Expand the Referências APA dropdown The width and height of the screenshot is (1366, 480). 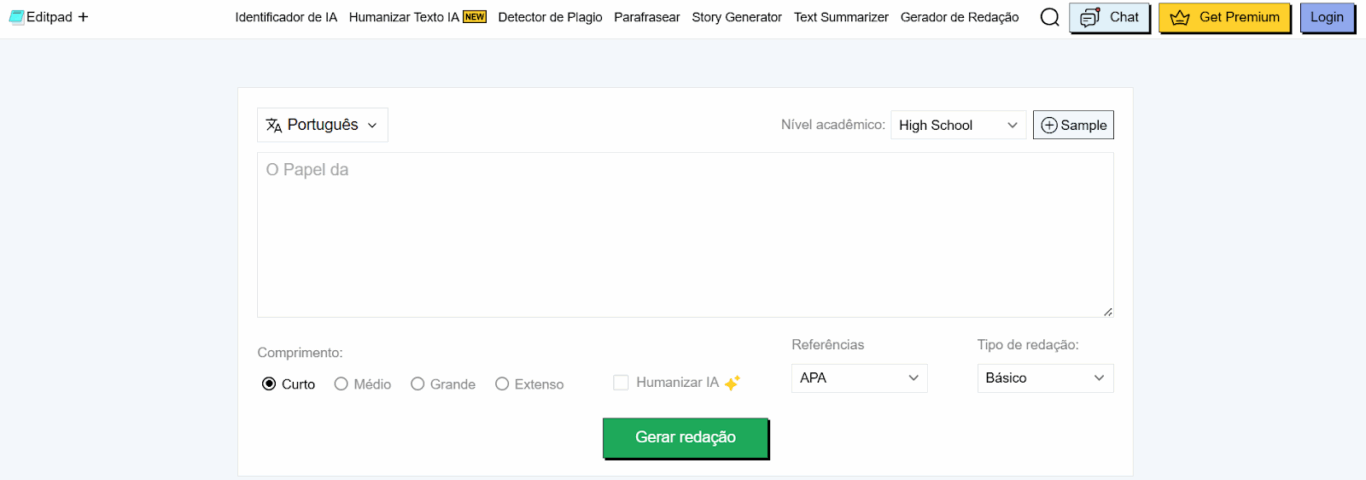coord(859,378)
